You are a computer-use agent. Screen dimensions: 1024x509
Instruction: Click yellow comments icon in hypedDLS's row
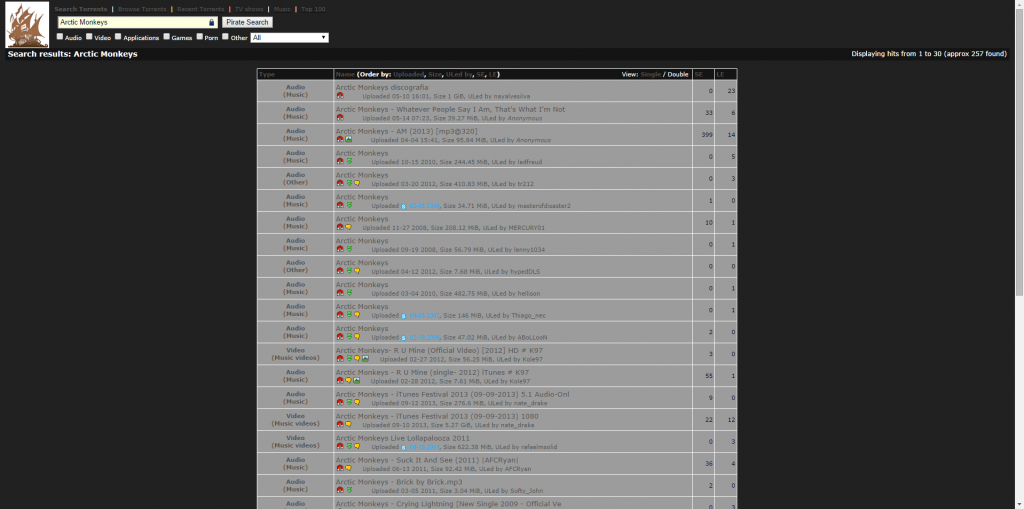(357, 271)
